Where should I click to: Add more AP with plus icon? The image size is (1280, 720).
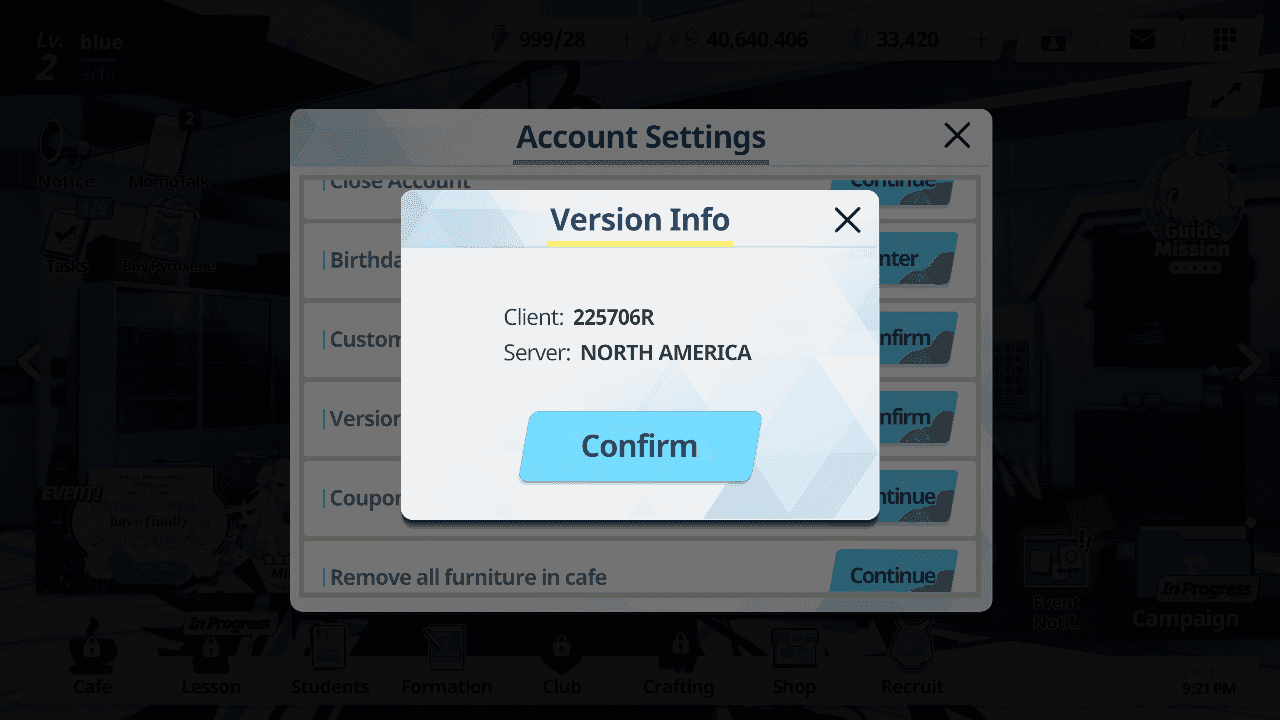(627, 40)
